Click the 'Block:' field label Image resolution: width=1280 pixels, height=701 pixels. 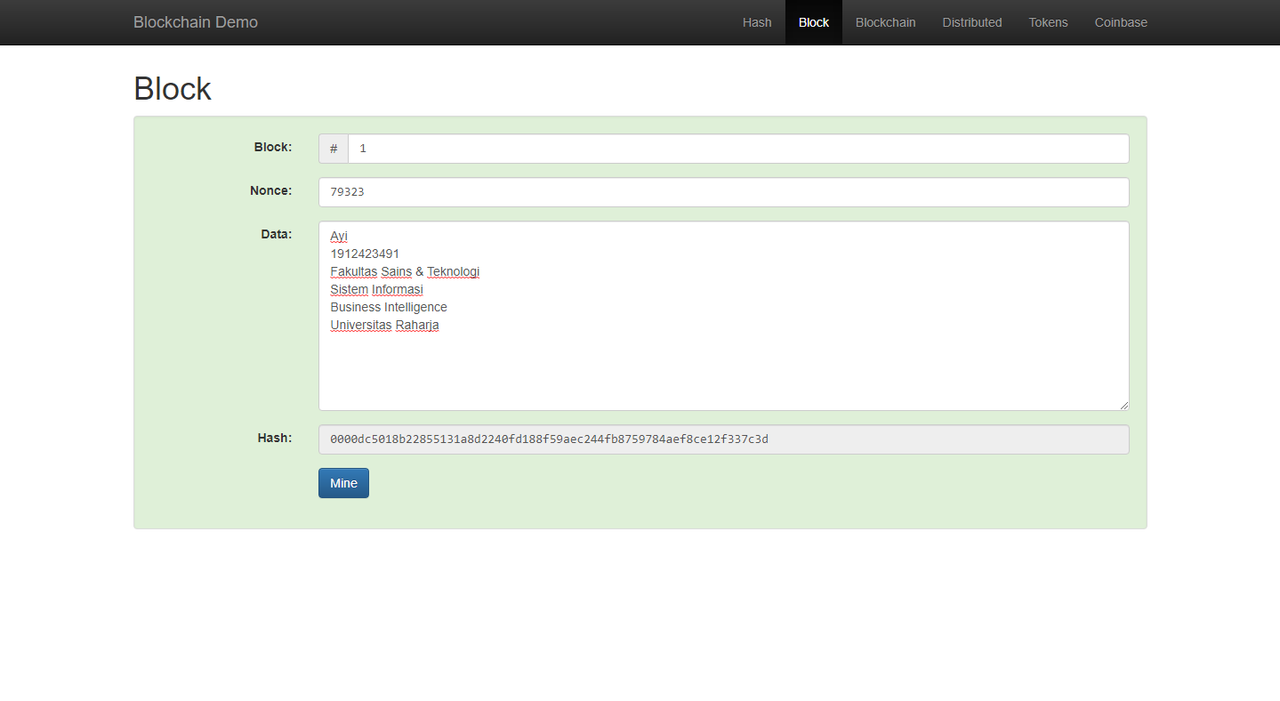273,147
